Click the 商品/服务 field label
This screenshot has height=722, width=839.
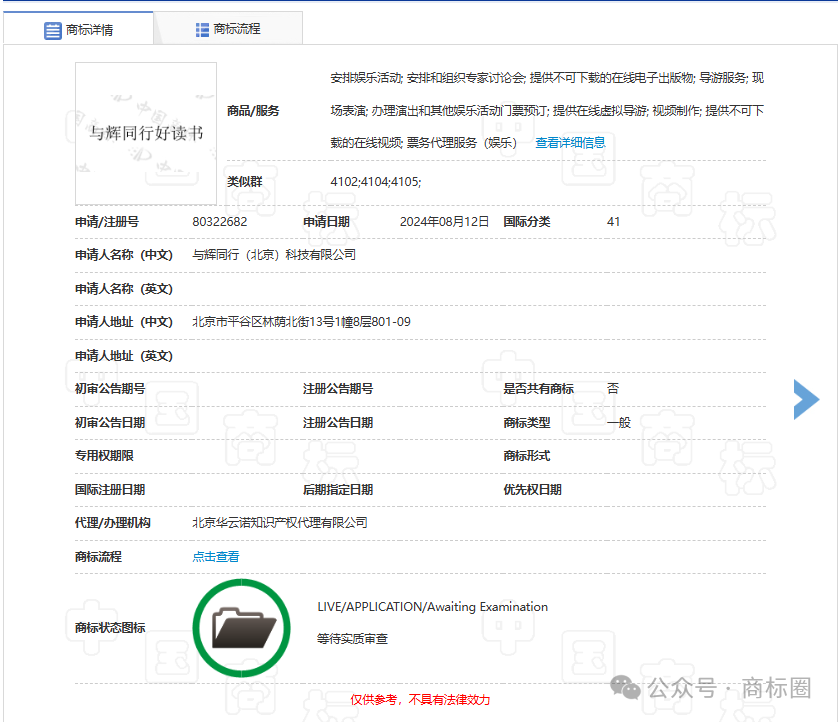(253, 111)
